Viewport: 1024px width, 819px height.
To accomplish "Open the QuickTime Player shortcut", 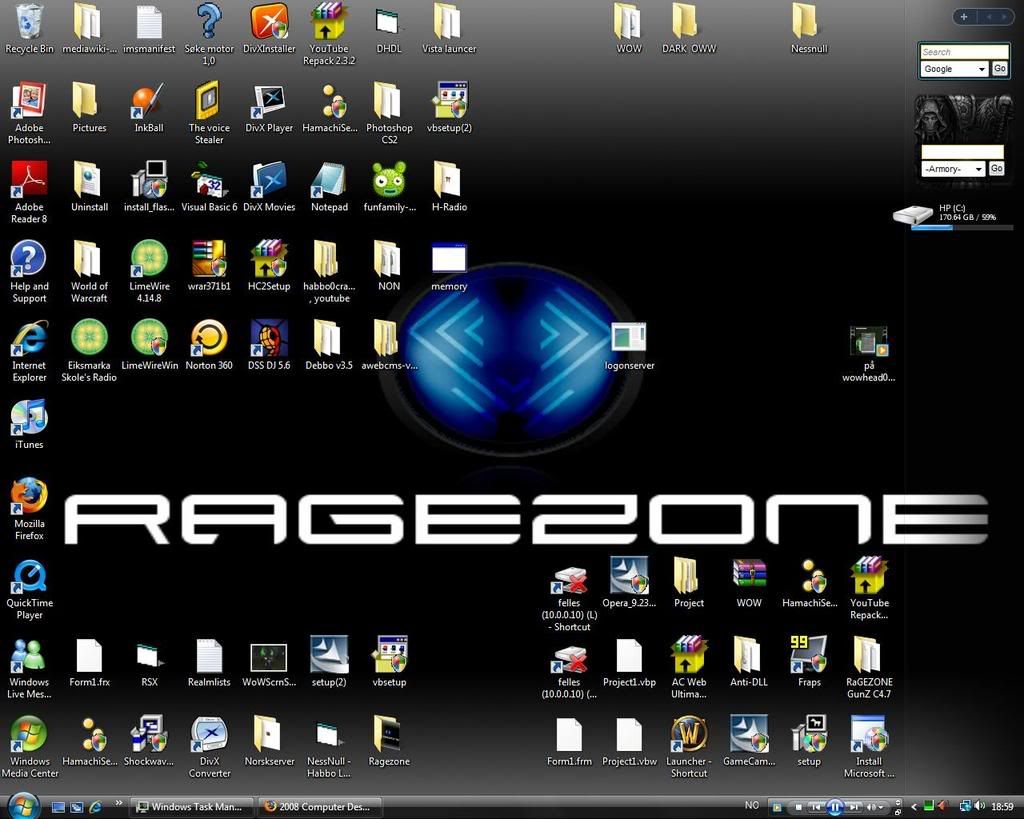I will click(x=29, y=577).
